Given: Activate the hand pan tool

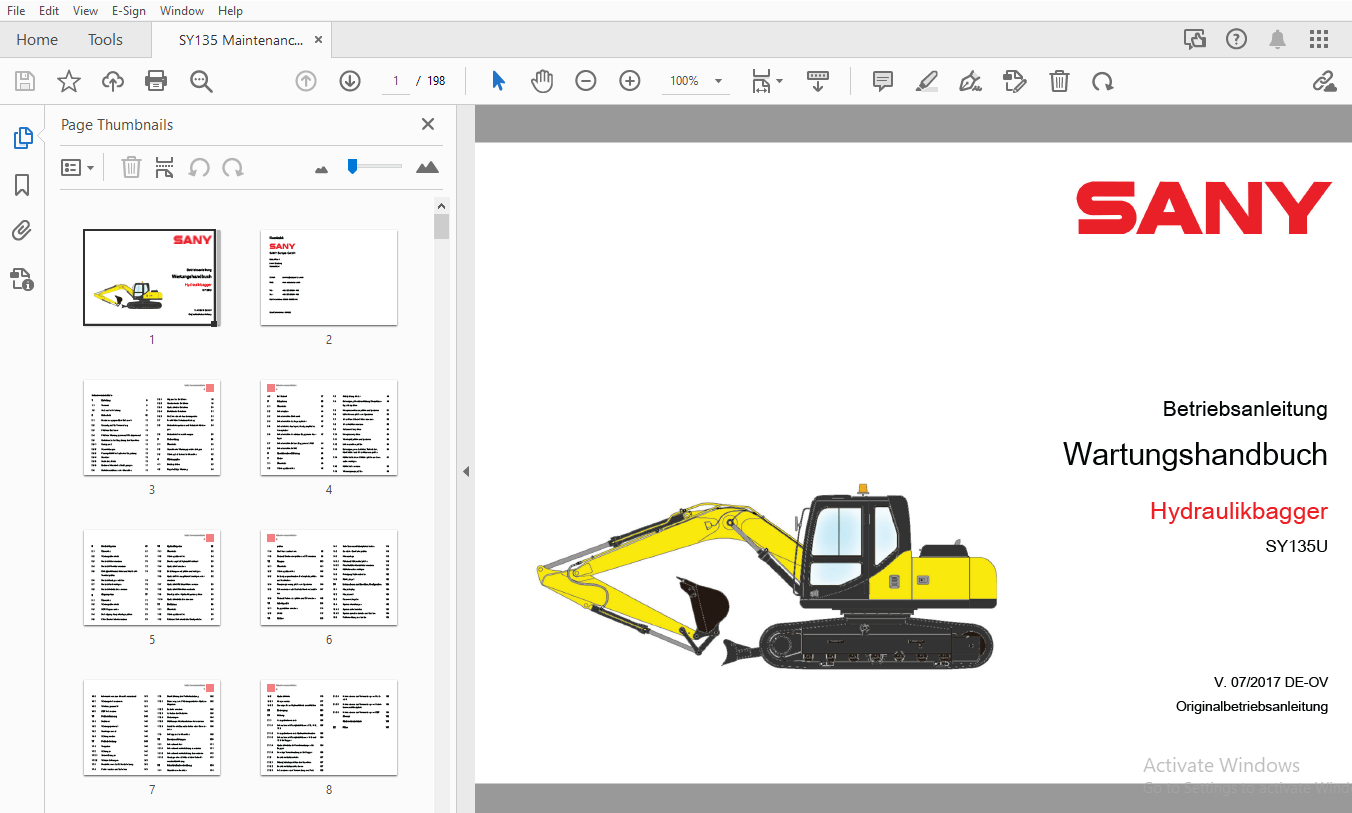Looking at the screenshot, I should pyautogui.click(x=542, y=81).
